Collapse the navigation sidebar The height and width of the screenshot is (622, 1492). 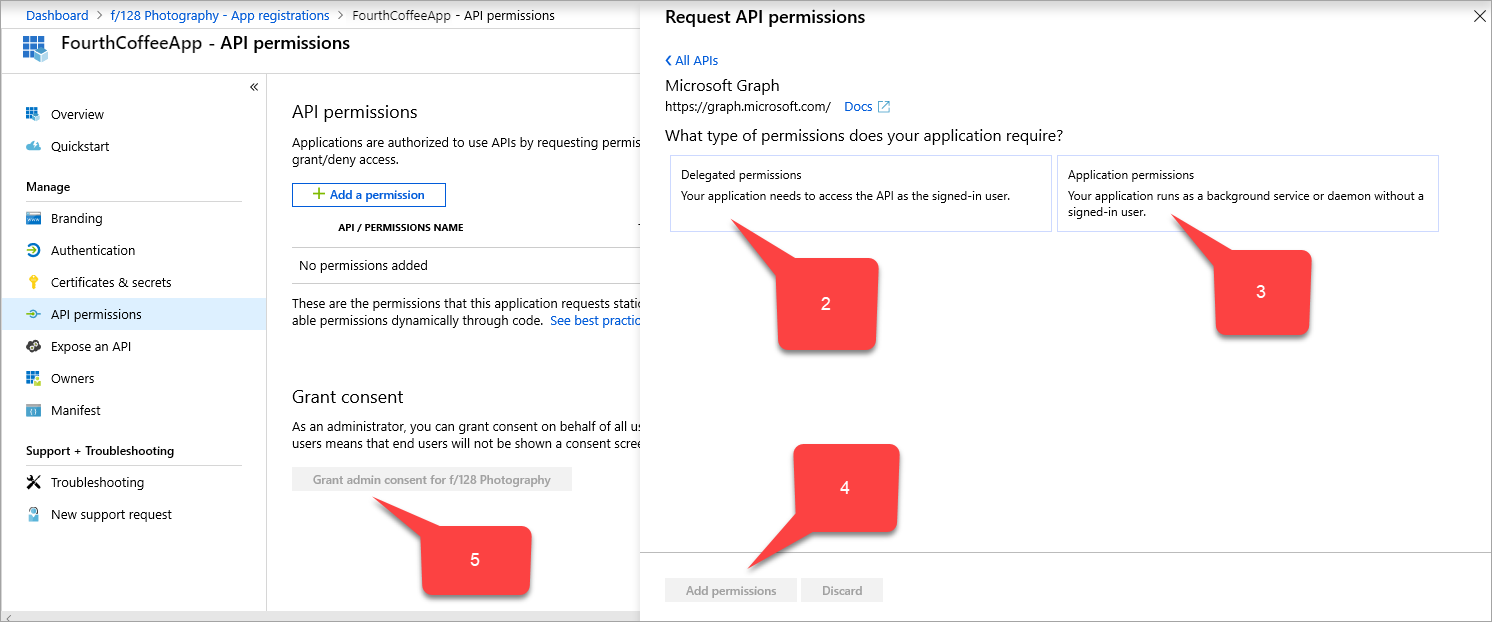pyautogui.click(x=254, y=87)
